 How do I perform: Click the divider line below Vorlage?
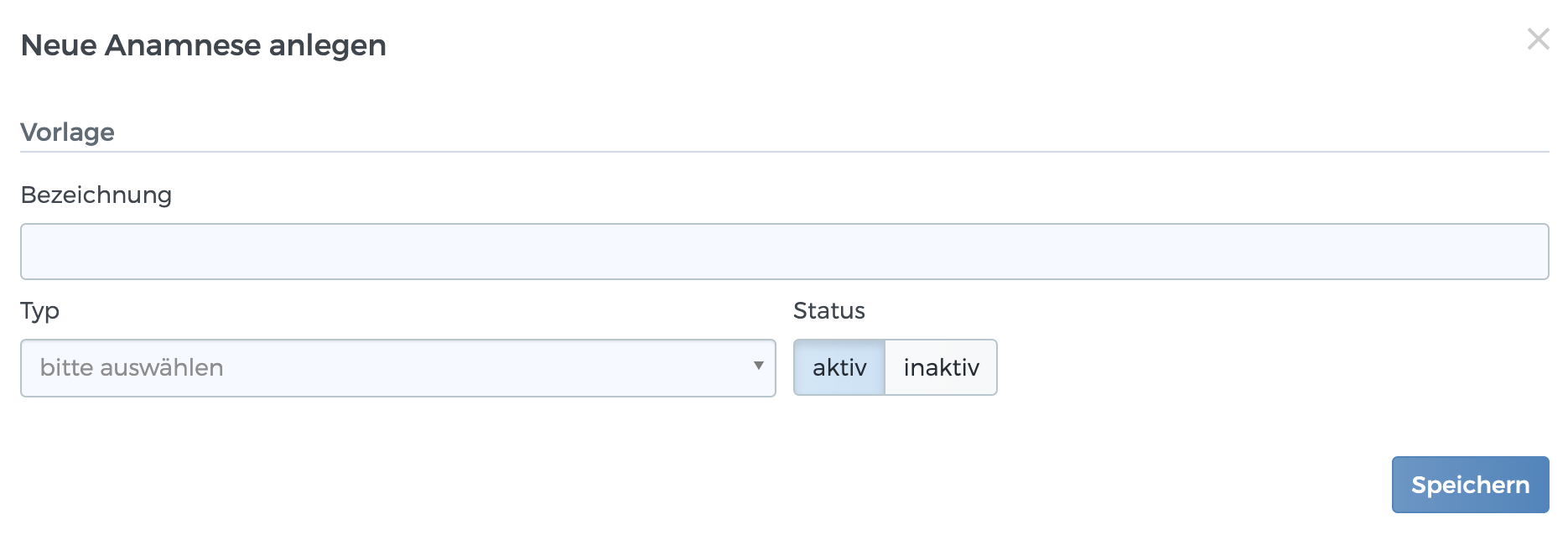784,152
